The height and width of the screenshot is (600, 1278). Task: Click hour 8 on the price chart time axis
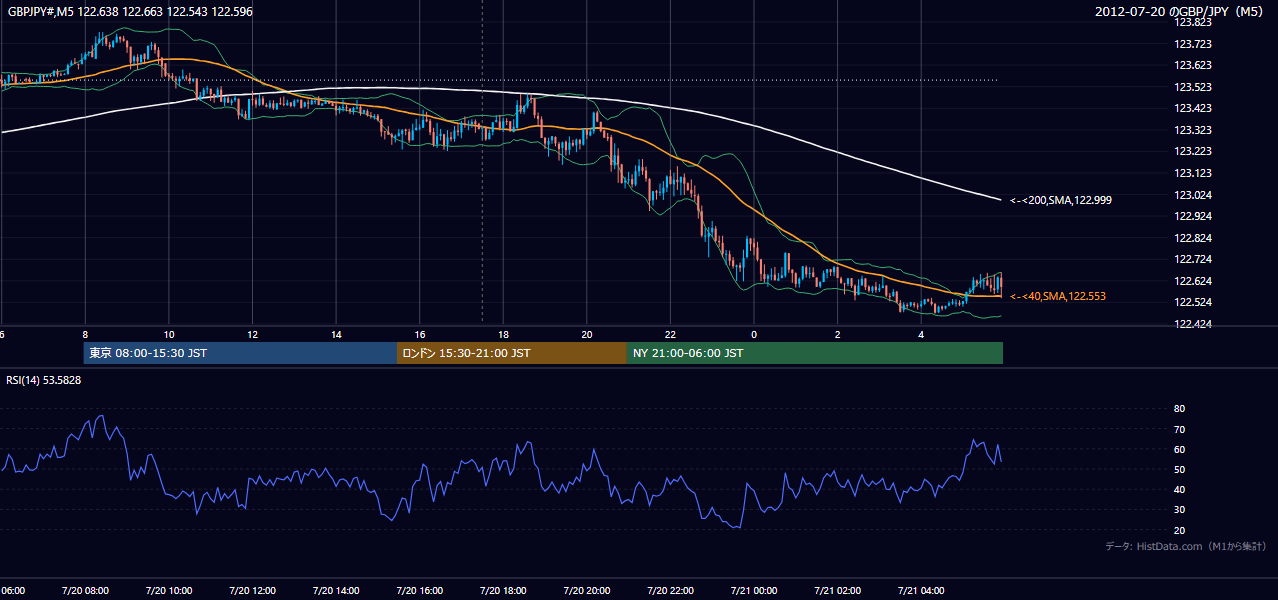85,334
